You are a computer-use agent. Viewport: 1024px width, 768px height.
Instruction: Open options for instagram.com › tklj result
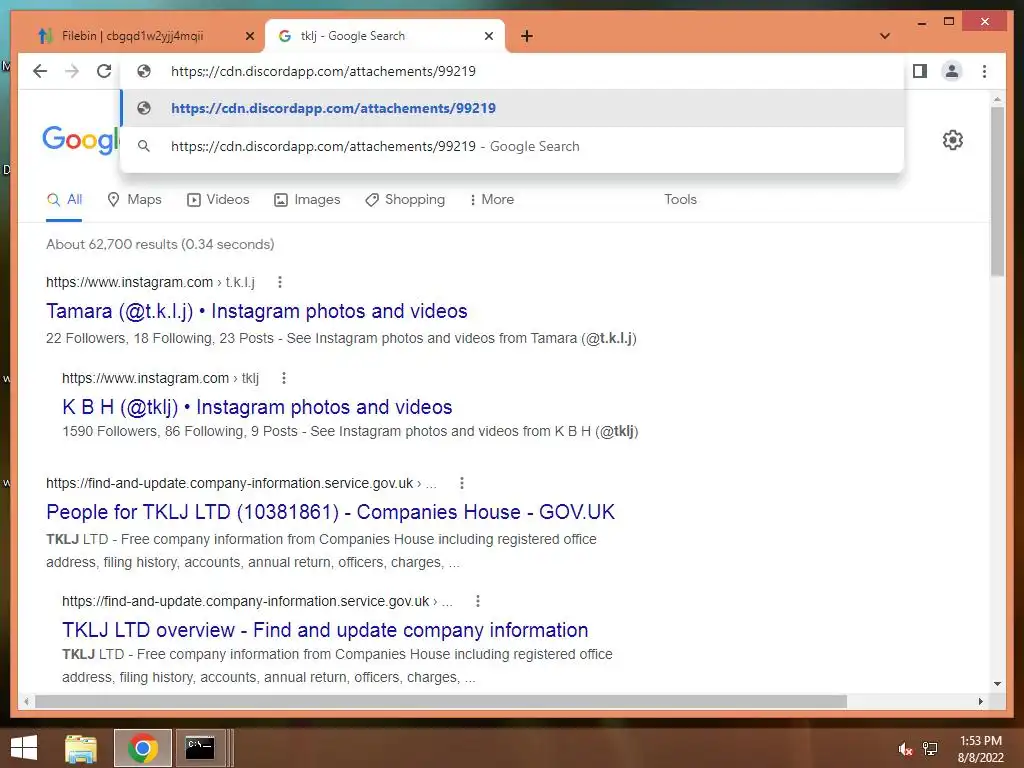(x=283, y=378)
